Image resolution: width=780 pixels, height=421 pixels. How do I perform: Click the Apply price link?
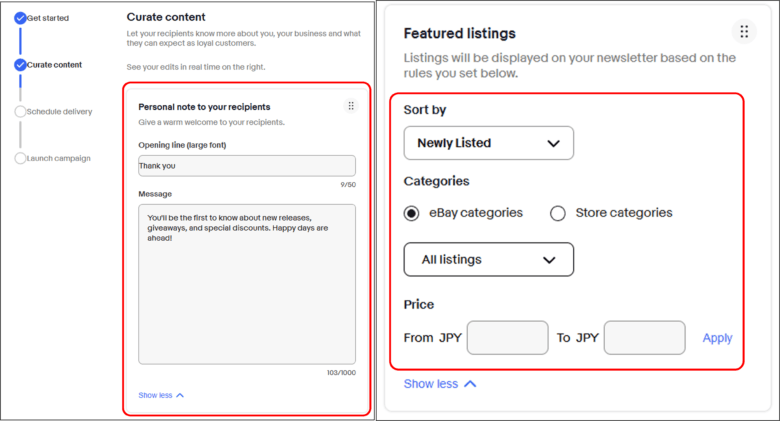tap(717, 338)
